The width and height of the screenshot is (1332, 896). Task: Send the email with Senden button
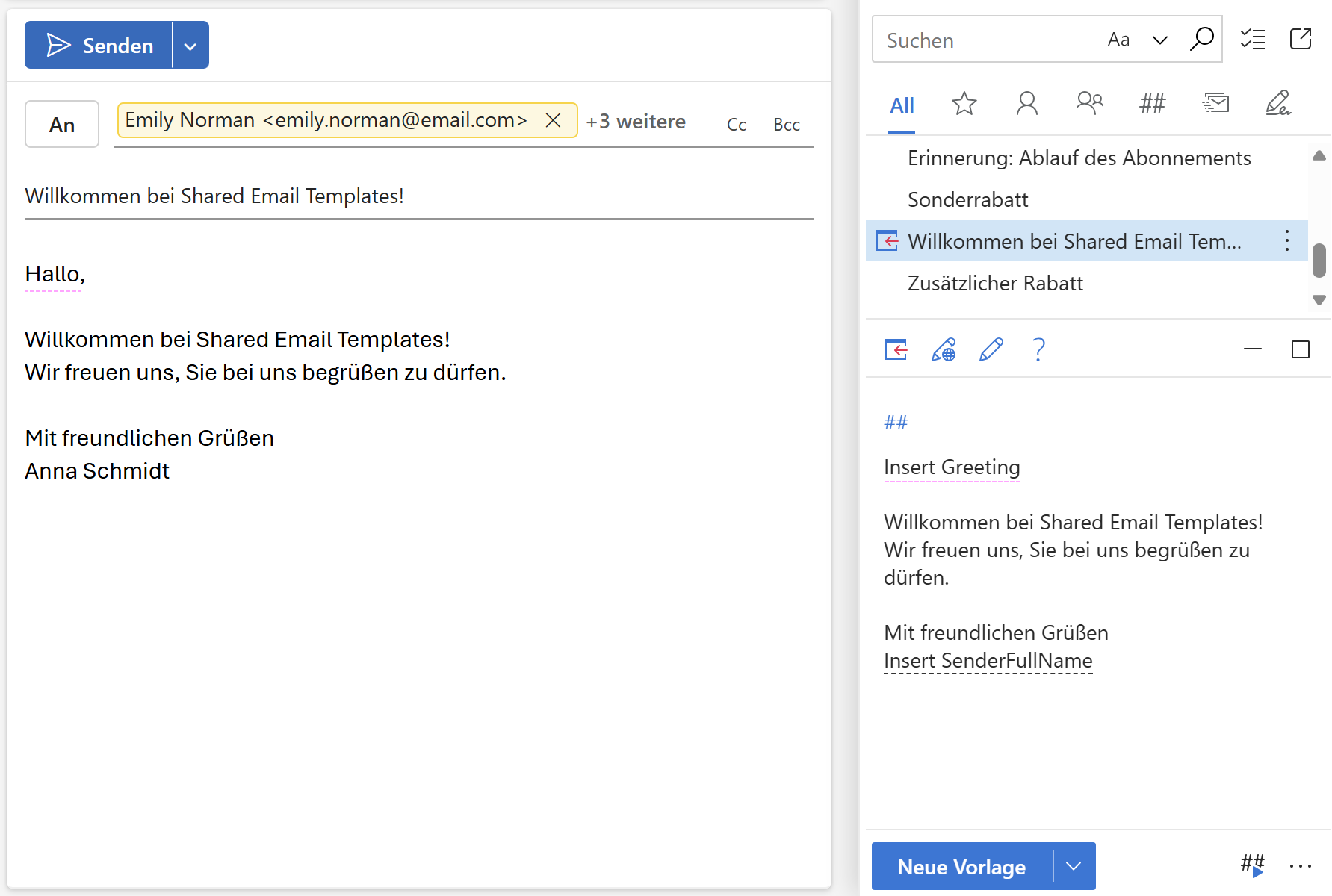tap(99, 46)
